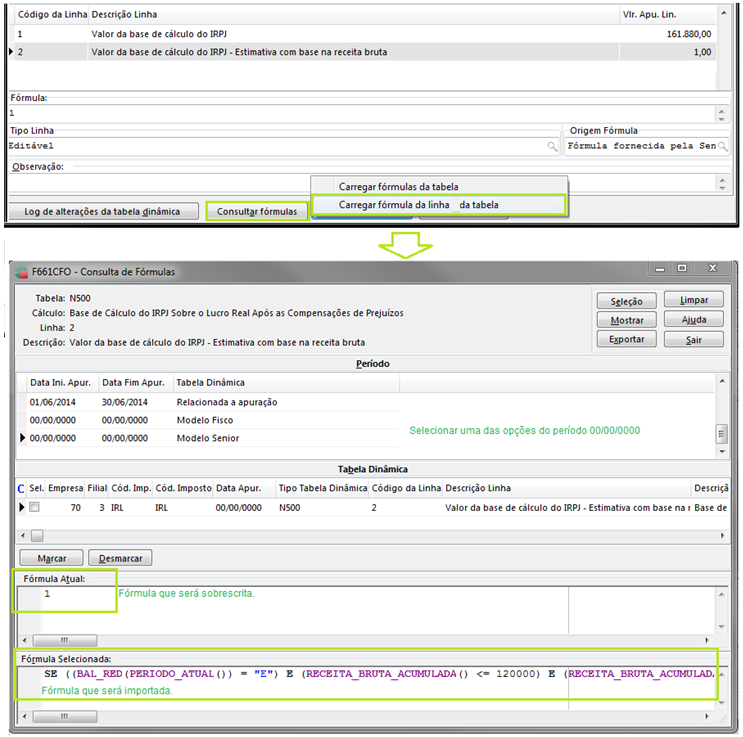This screenshot has height=737, width=743.
Task: Click the Fórmula field spinner up arrow
Action: pos(721,111)
